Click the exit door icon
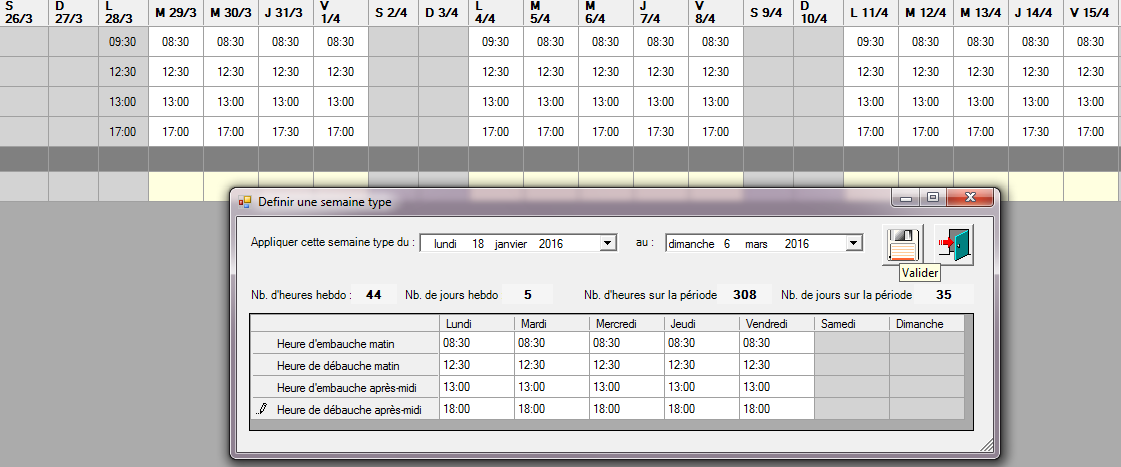 (953, 244)
